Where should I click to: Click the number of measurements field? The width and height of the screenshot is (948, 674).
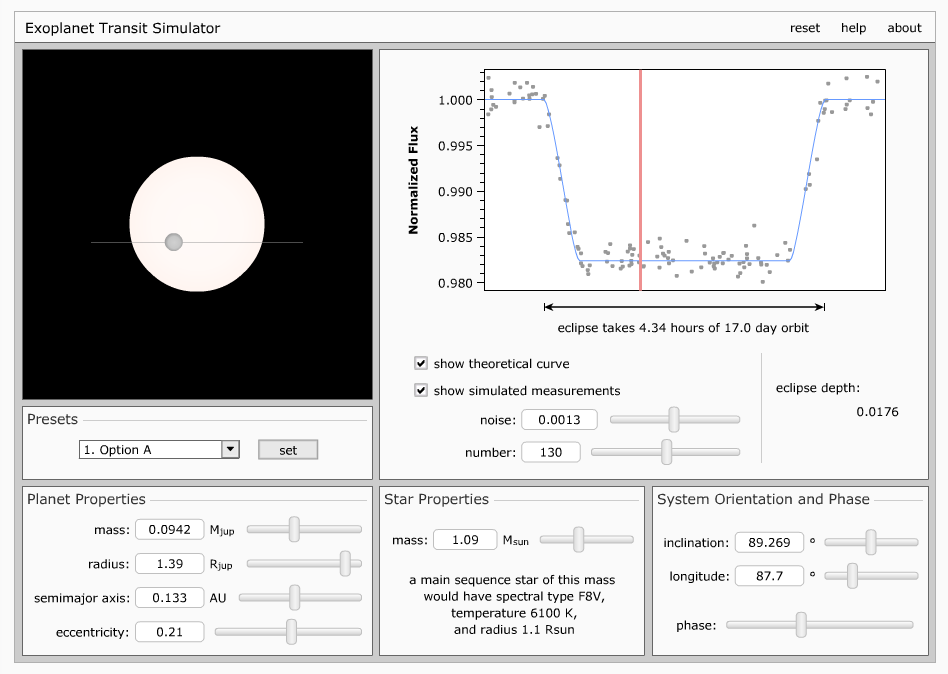click(x=549, y=453)
